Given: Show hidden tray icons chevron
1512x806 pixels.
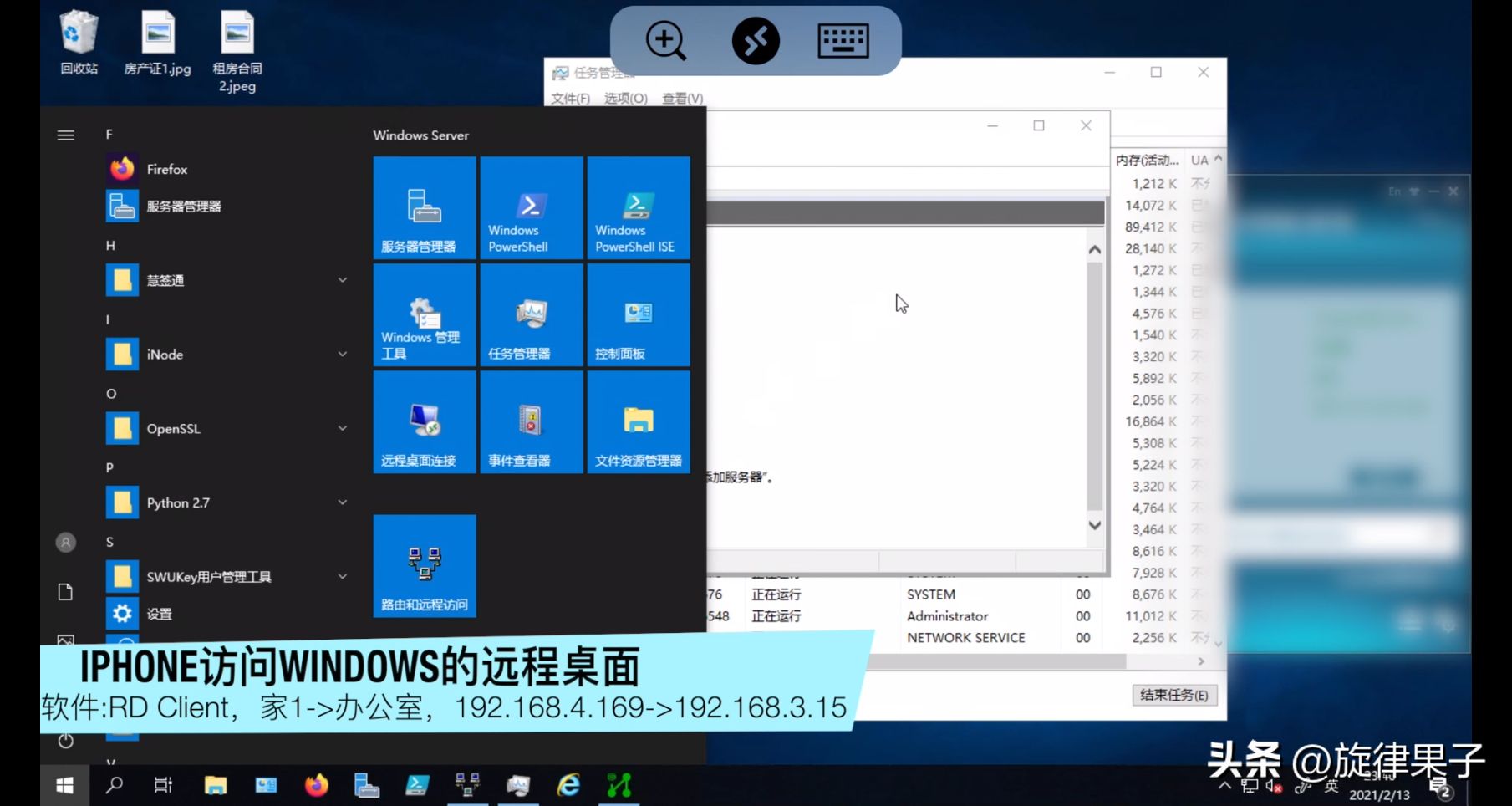Looking at the screenshot, I should click(x=1224, y=786).
